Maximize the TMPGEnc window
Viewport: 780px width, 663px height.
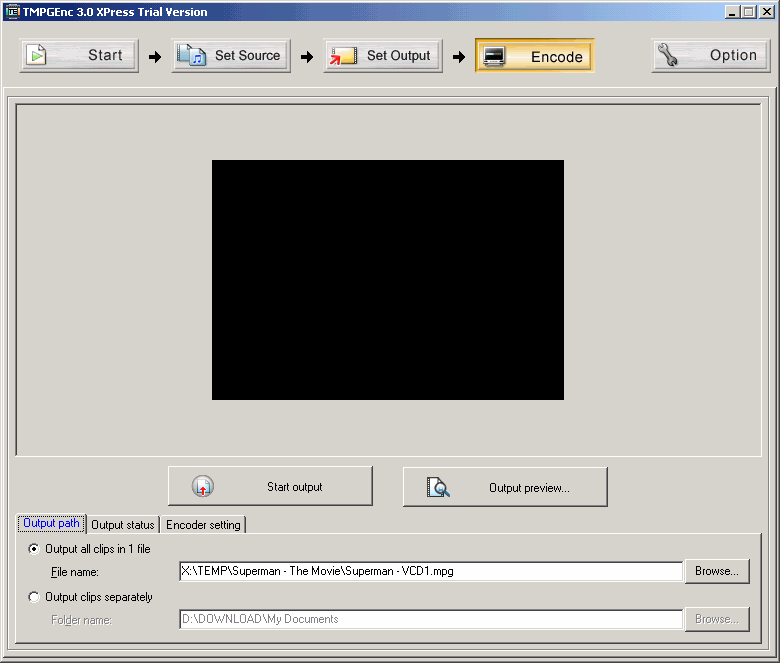point(749,12)
